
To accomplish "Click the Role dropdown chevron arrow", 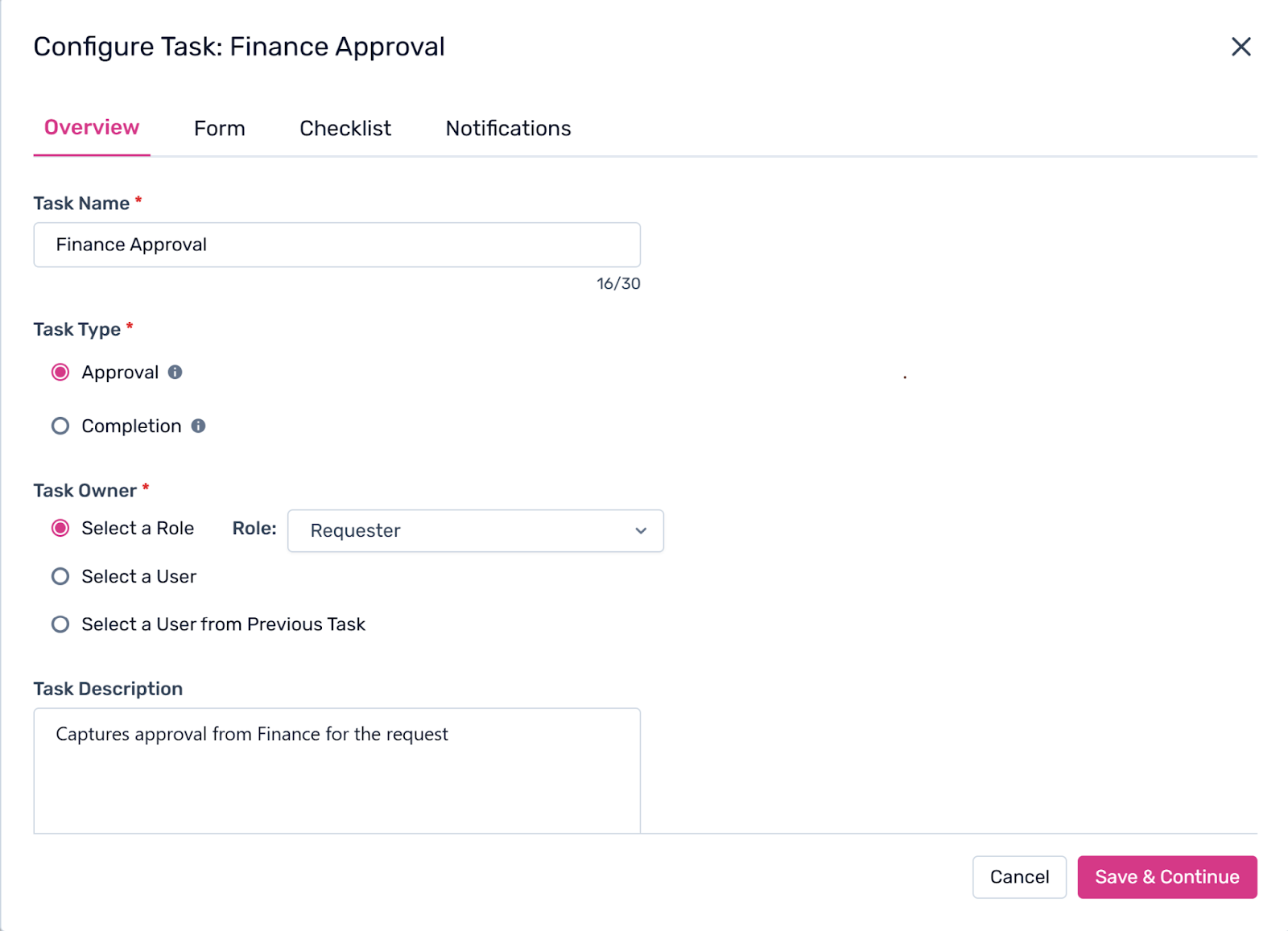I will (x=641, y=530).
